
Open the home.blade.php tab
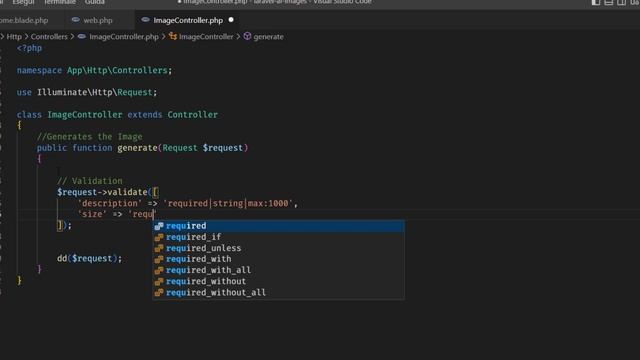(24, 20)
